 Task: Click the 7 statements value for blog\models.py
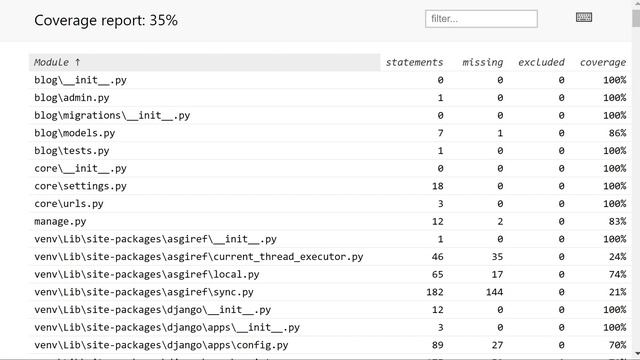(x=440, y=133)
